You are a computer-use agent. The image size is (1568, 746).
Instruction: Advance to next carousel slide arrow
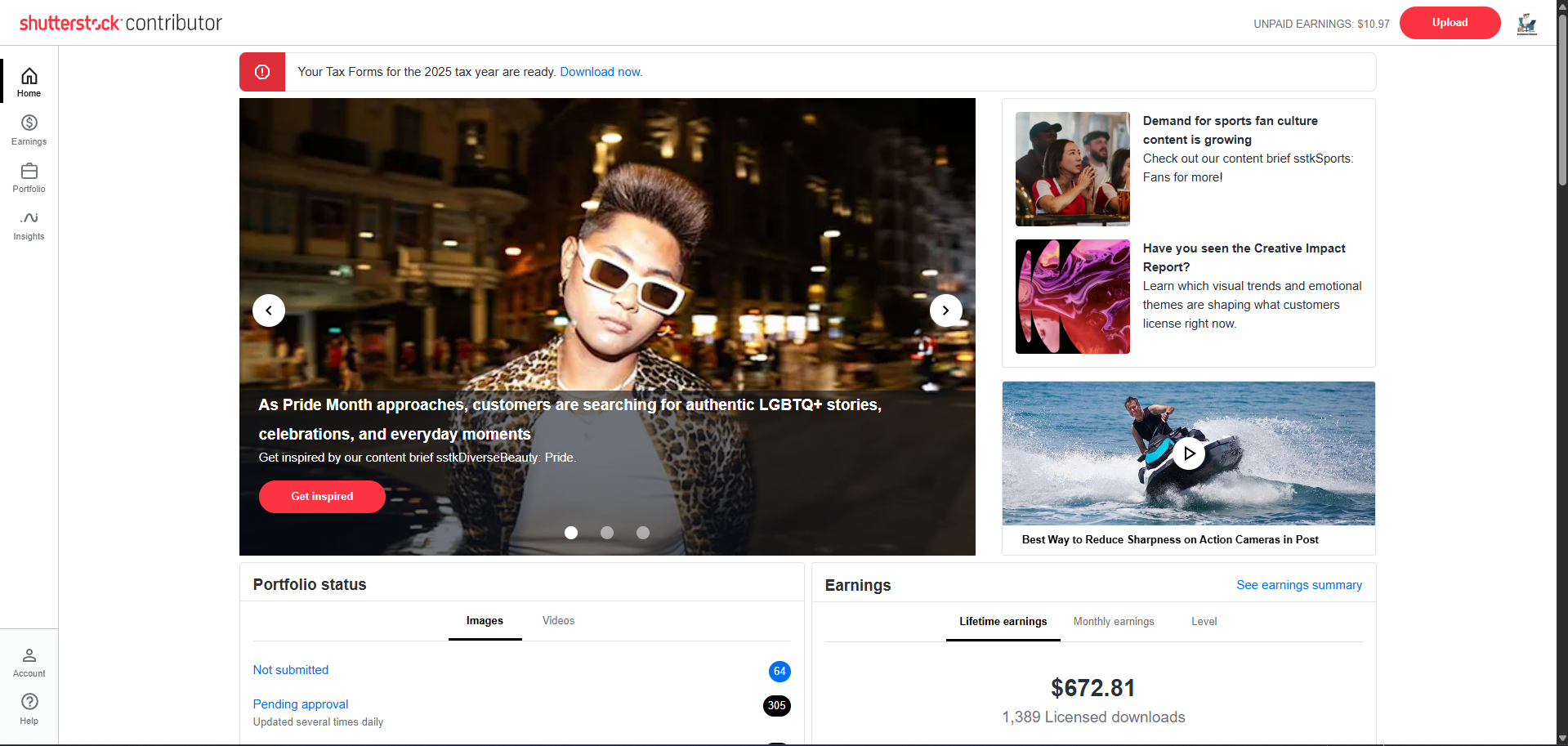tap(945, 310)
